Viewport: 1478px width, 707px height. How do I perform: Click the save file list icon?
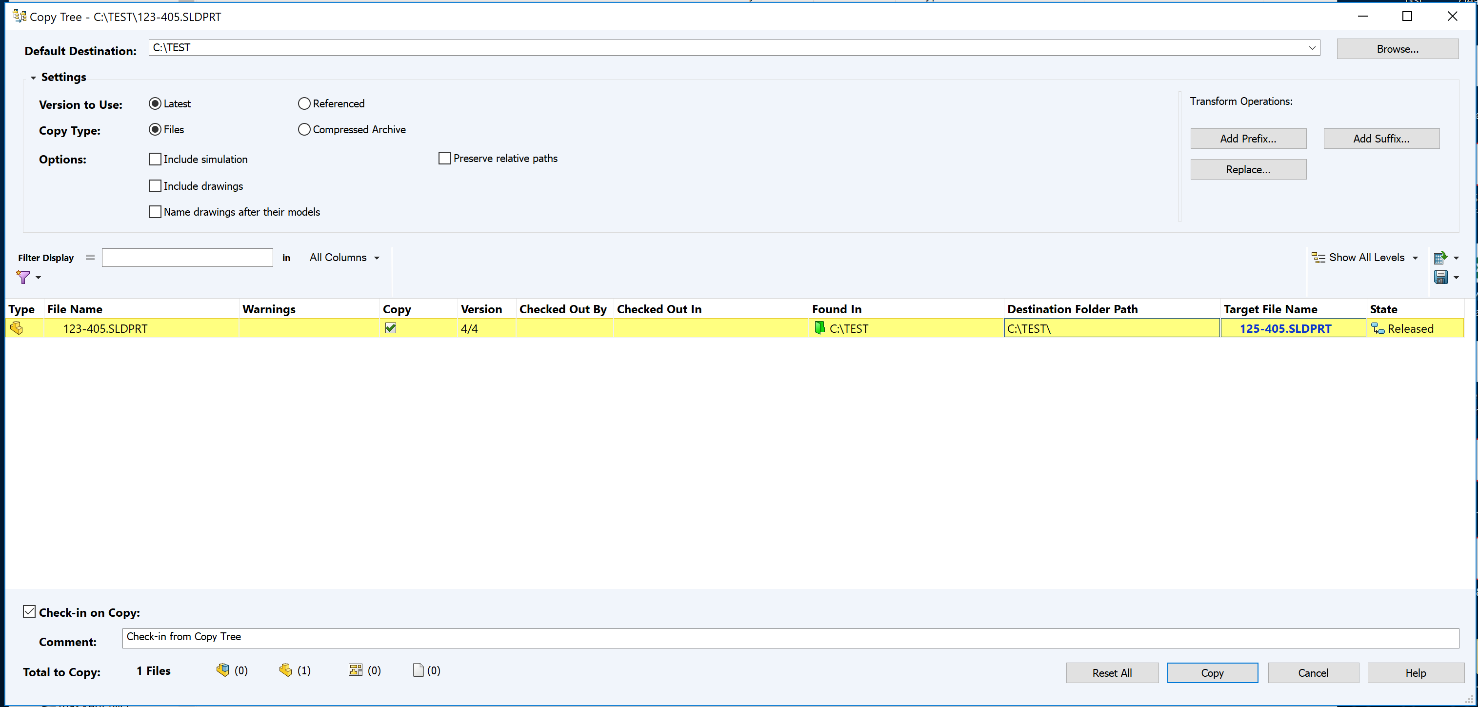click(x=1441, y=277)
